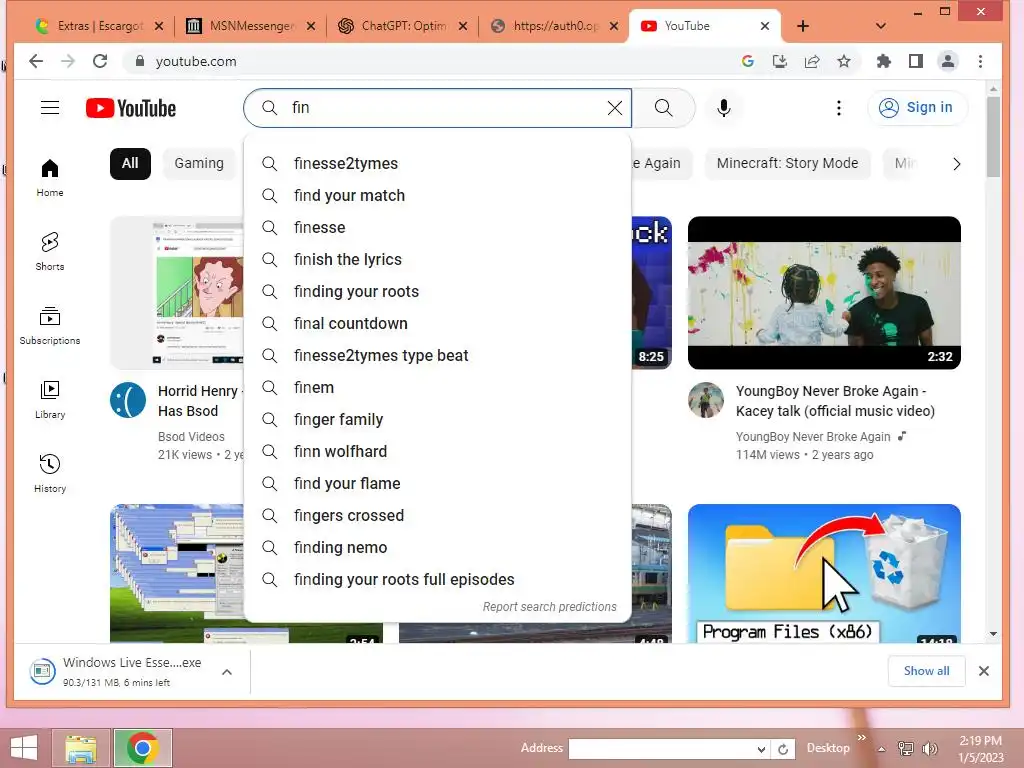Click the browser forward arrow
Screen dimensions: 1024x768
coord(68,61)
